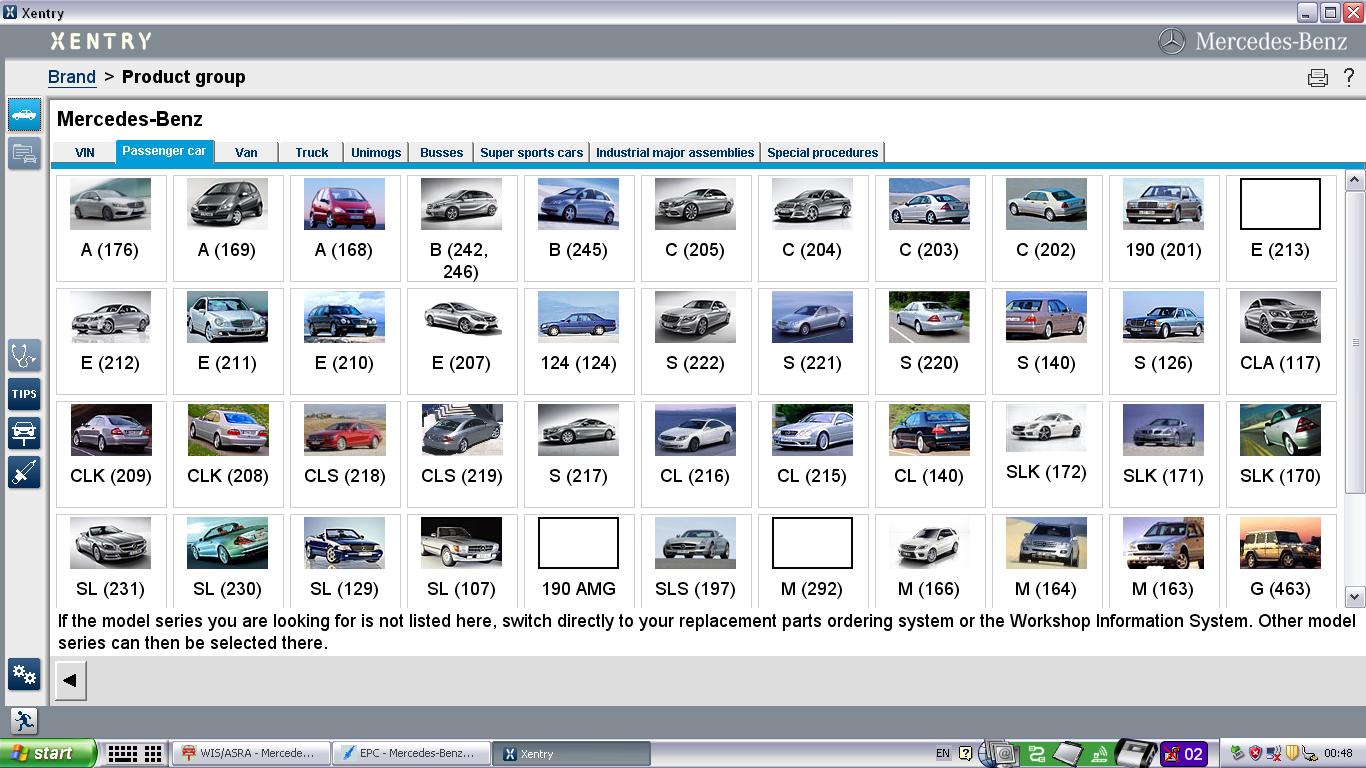Select the E (207) model series
This screenshot has width=1366, height=768.
(x=461, y=341)
